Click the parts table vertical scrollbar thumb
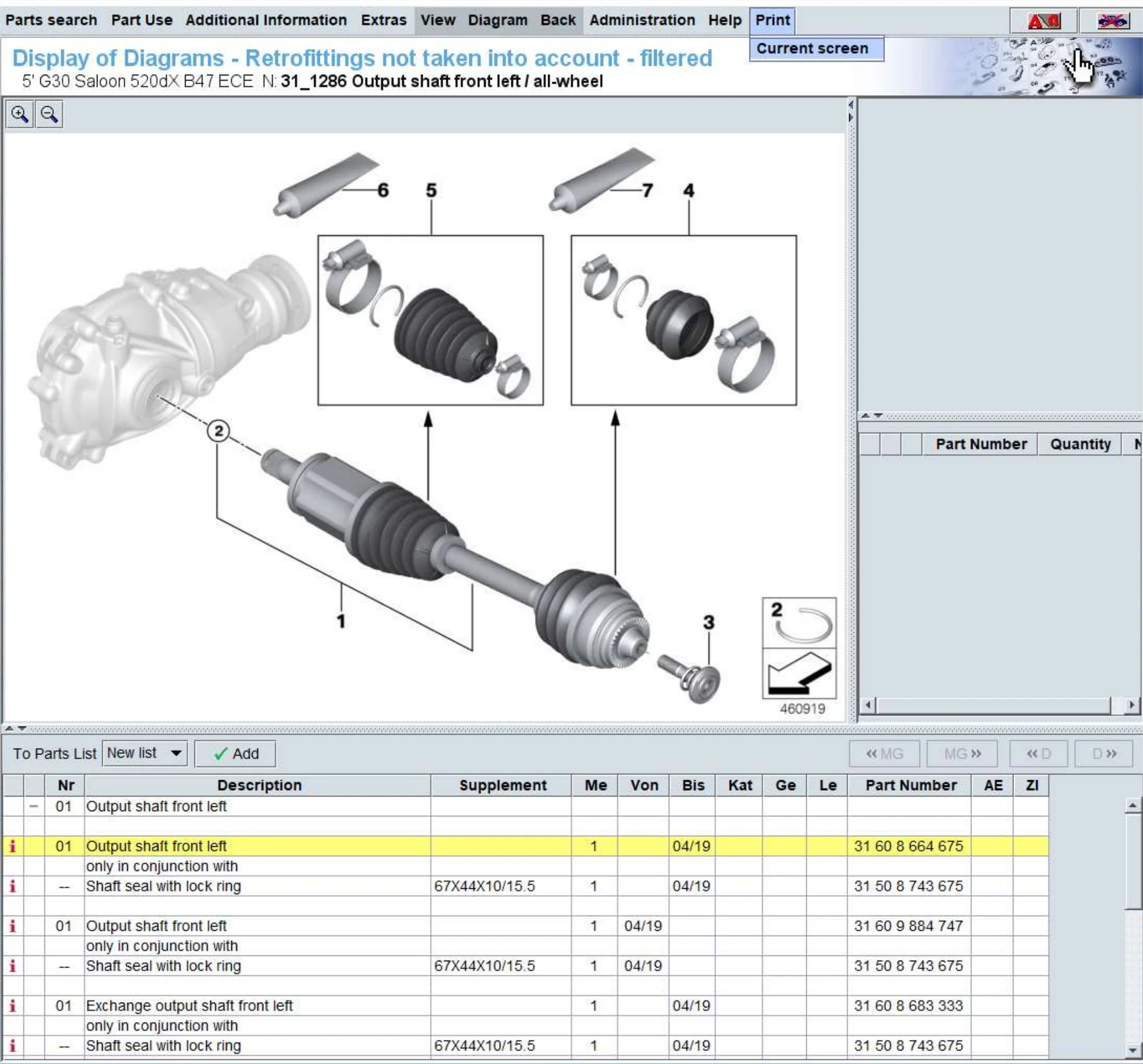Screen dimensions: 1143x1064 tap(1132, 862)
